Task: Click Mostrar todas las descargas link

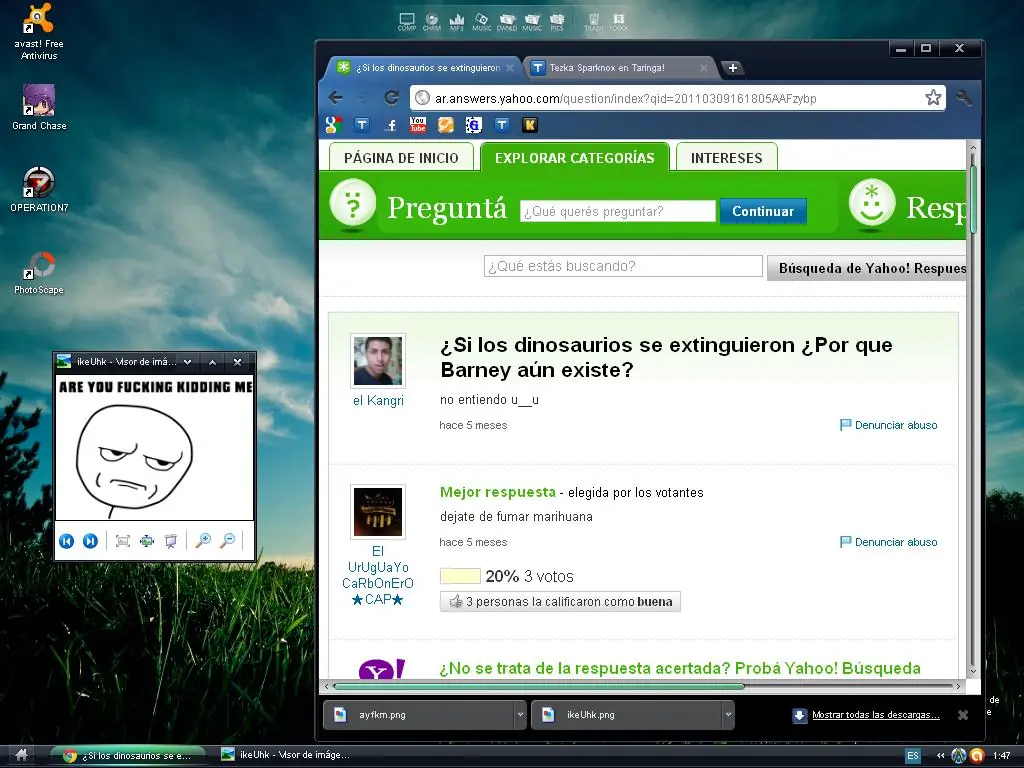Action: pyautogui.click(x=876, y=715)
